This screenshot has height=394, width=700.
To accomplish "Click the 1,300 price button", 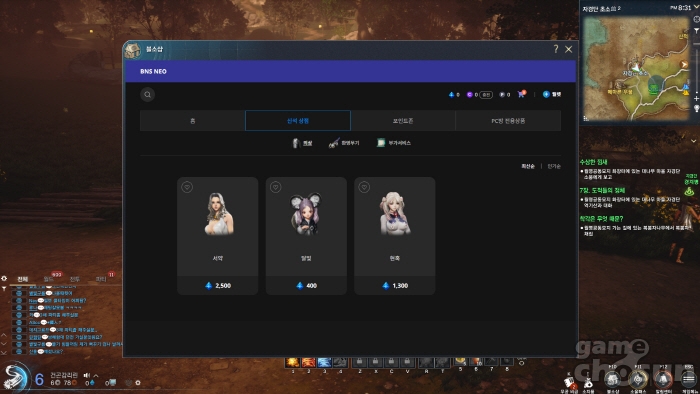I will (395, 286).
